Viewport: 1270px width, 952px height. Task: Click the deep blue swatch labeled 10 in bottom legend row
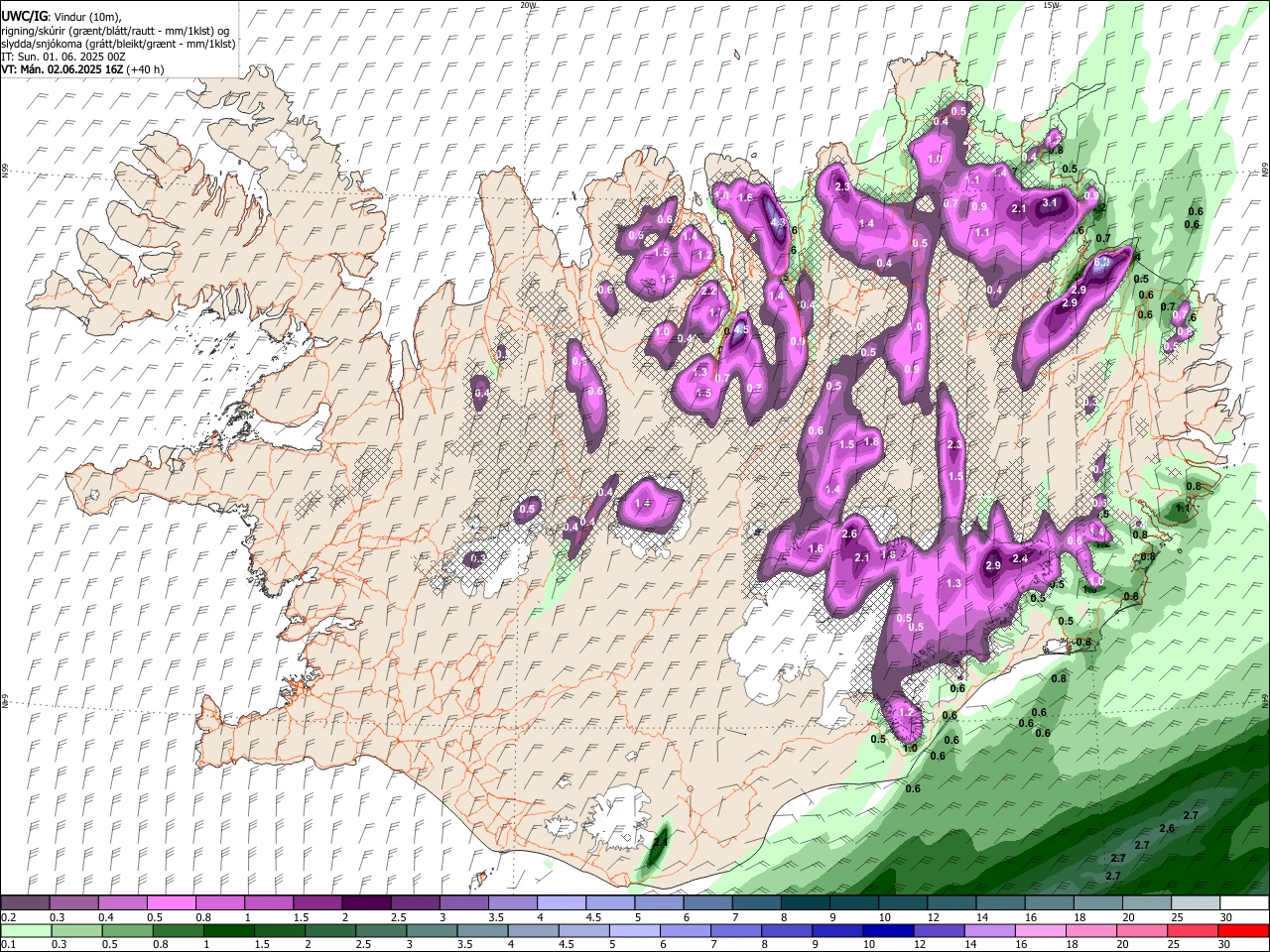[886, 930]
